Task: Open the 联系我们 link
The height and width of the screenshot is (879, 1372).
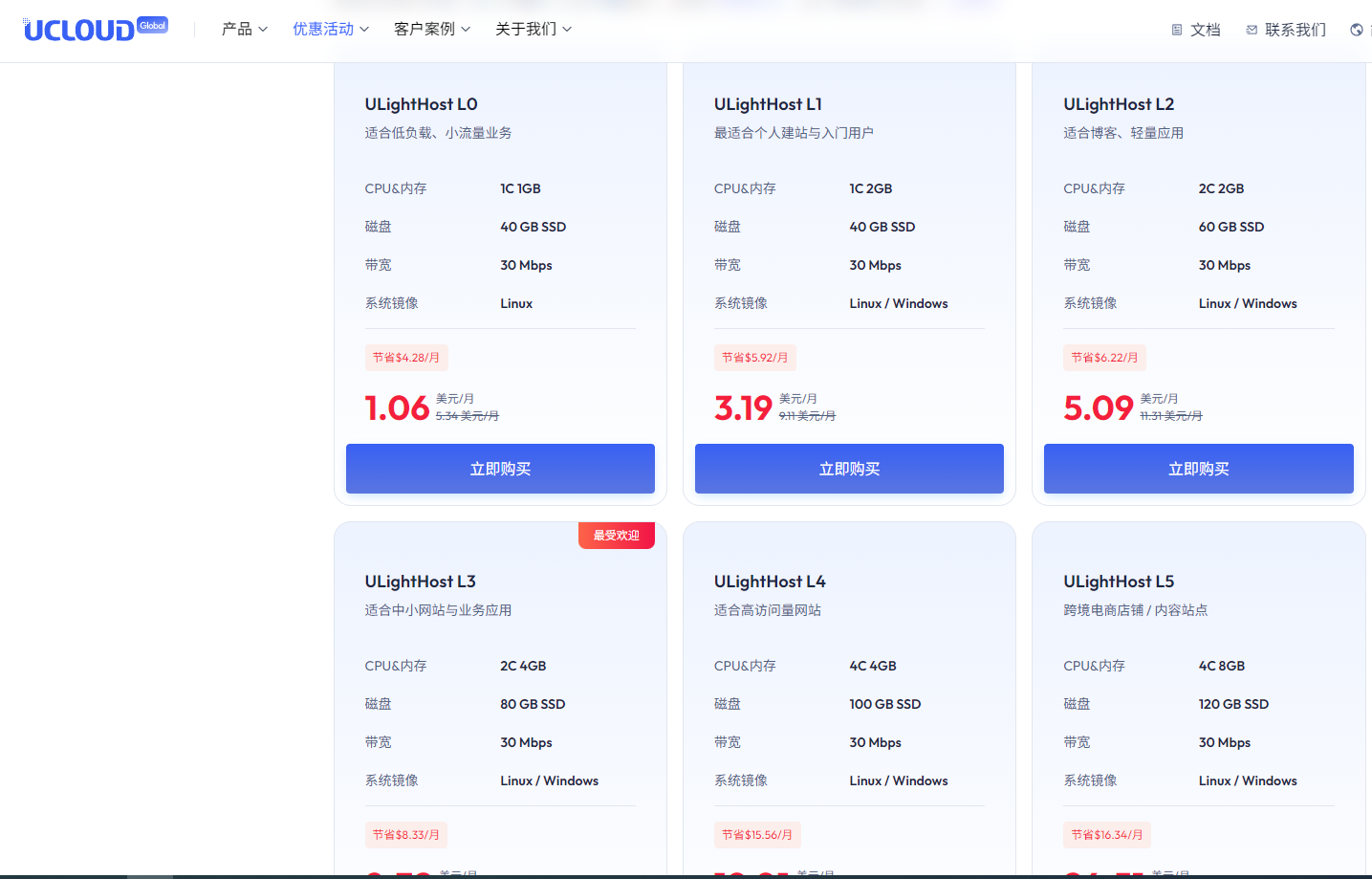Action: (x=1296, y=30)
